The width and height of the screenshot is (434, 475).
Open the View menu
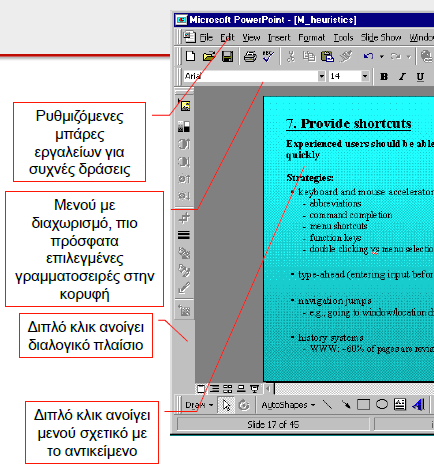pyautogui.click(x=251, y=38)
